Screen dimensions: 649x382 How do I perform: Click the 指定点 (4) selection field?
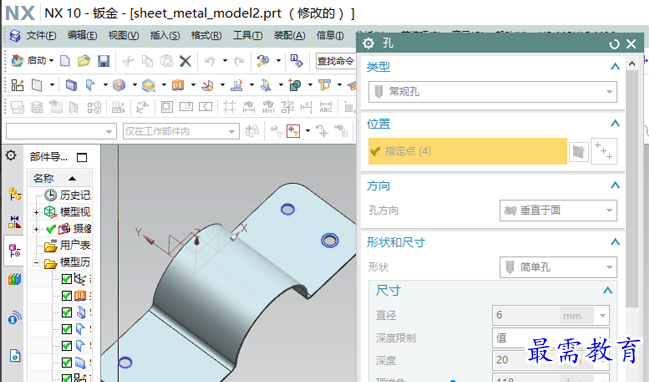click(467, 151)
